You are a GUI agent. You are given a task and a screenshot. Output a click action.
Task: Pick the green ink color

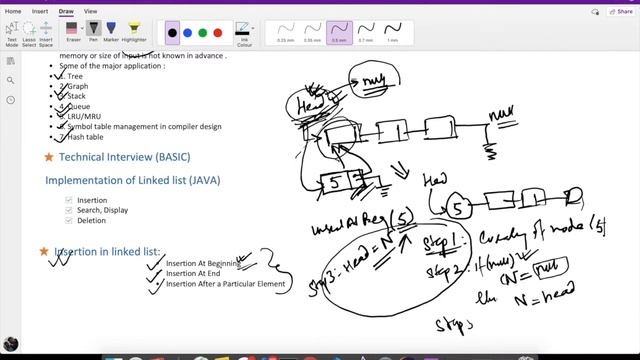(202, 33)
